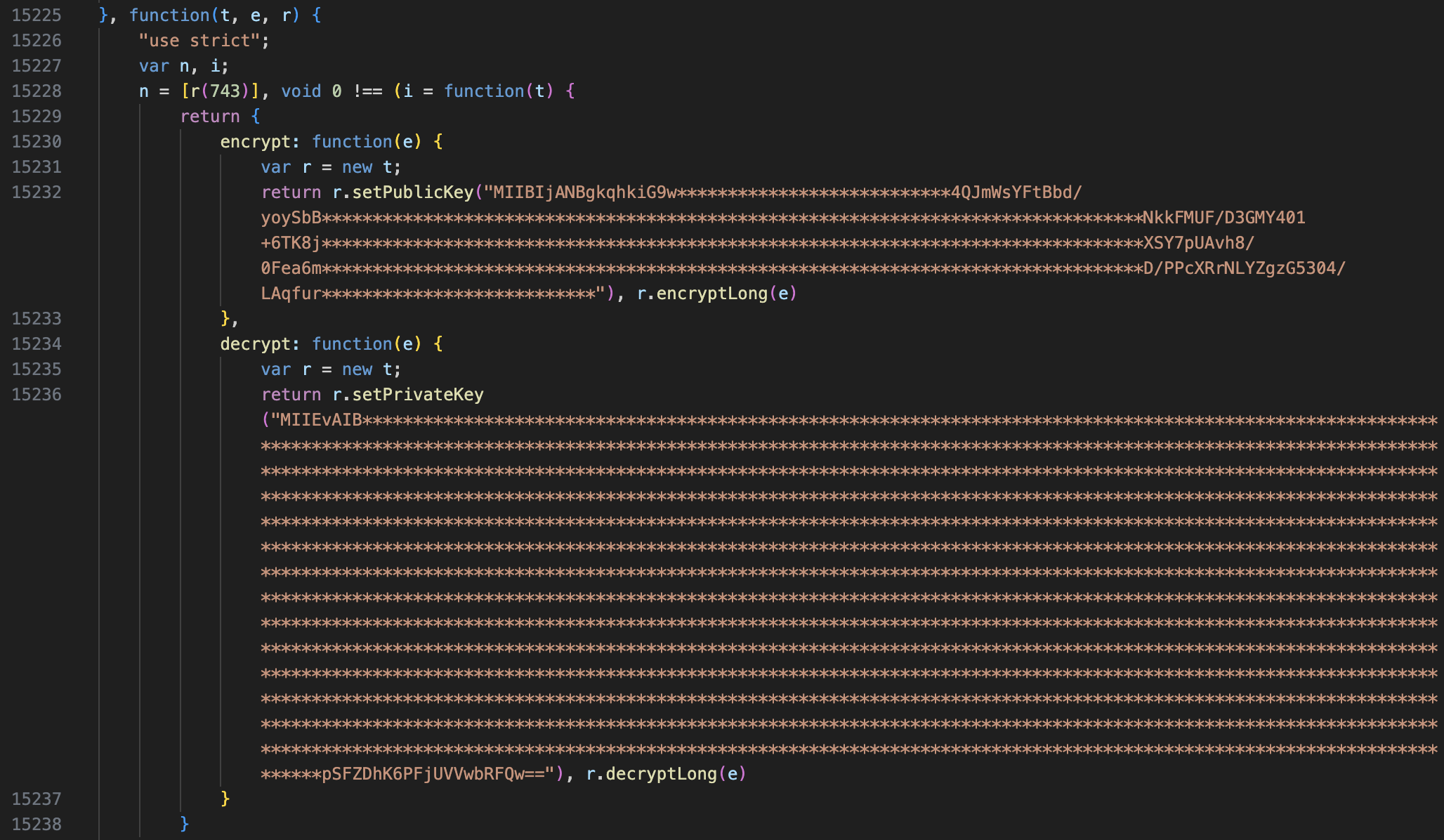
Task: Click the return keyword on line 15229
Action: tap(209, 117)
